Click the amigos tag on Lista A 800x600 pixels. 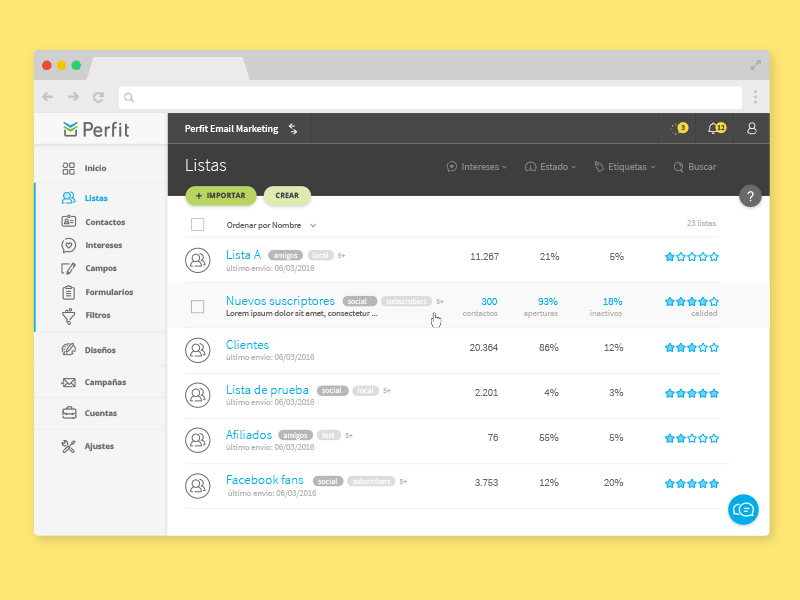285,256
